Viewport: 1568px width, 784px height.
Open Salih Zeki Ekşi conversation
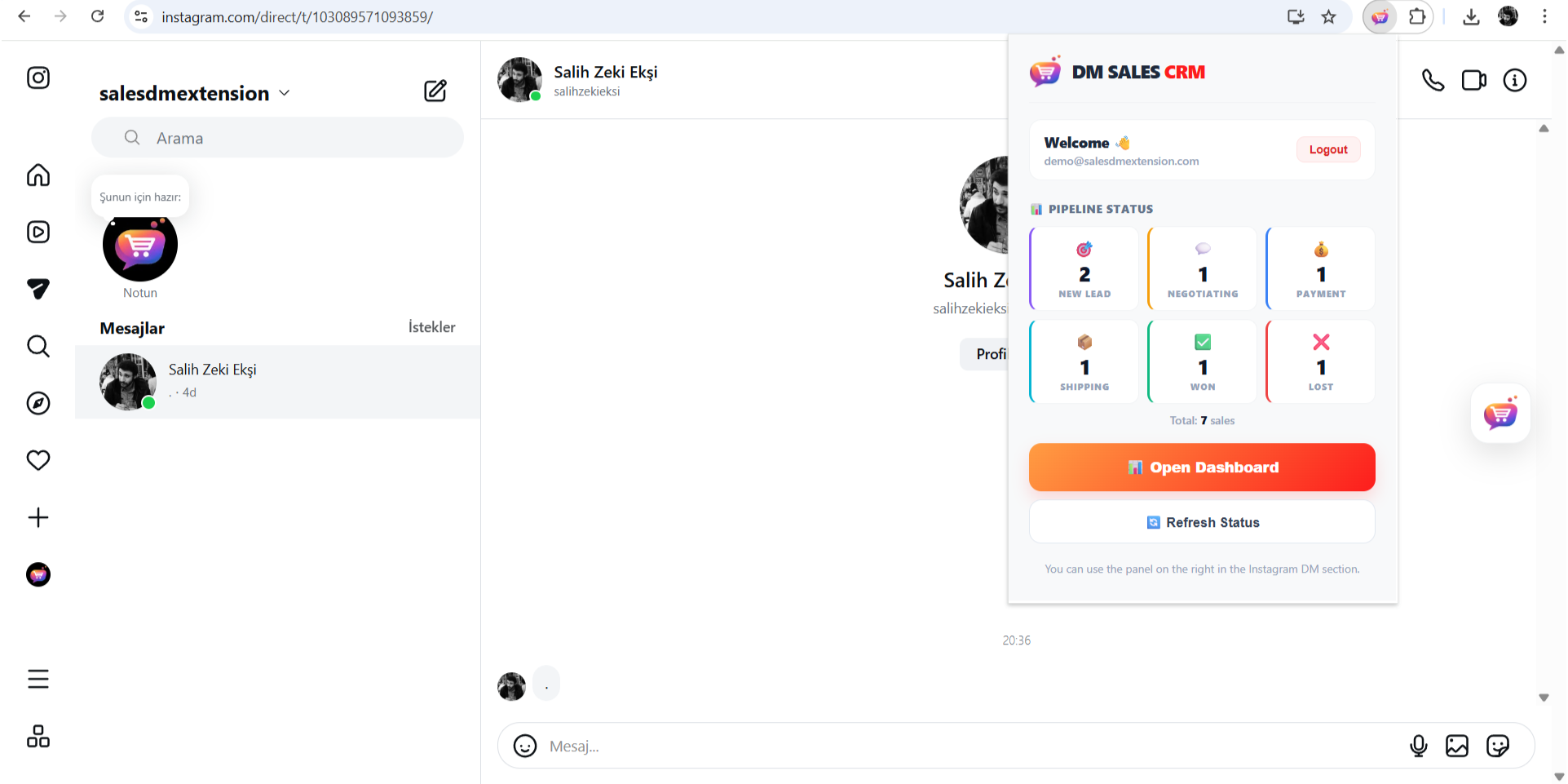pyautogui.click(x=277, y=381)
